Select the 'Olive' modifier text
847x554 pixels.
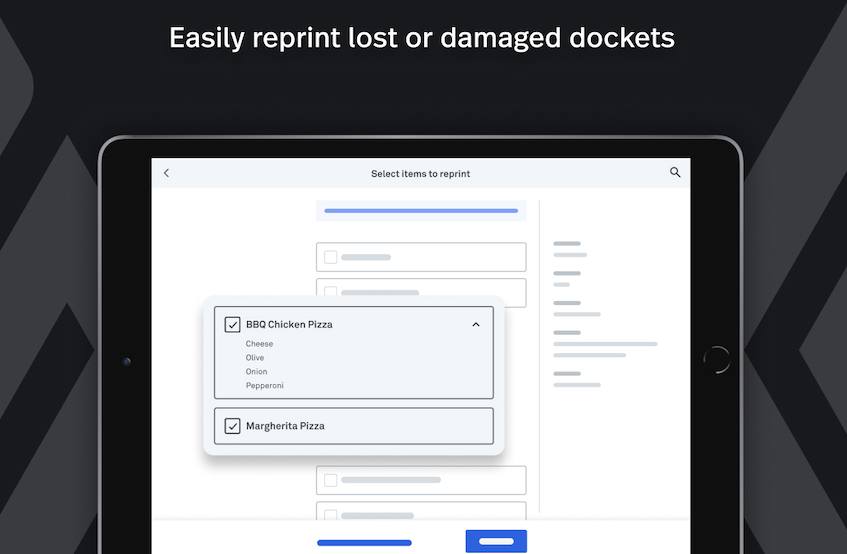point(255,358)
